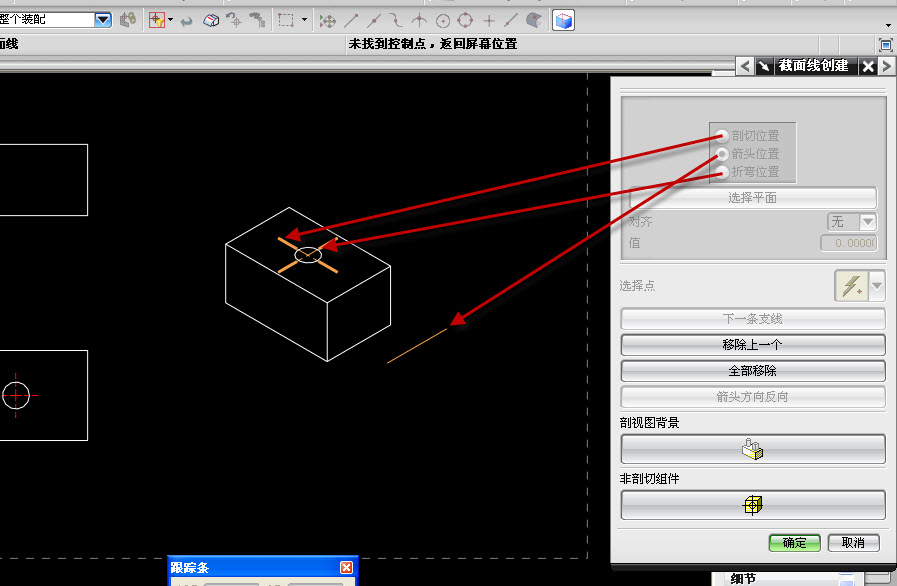Click the 截面线创建 panel title
The height and width of the screenshot is (586, 897).
pos(813,66)
